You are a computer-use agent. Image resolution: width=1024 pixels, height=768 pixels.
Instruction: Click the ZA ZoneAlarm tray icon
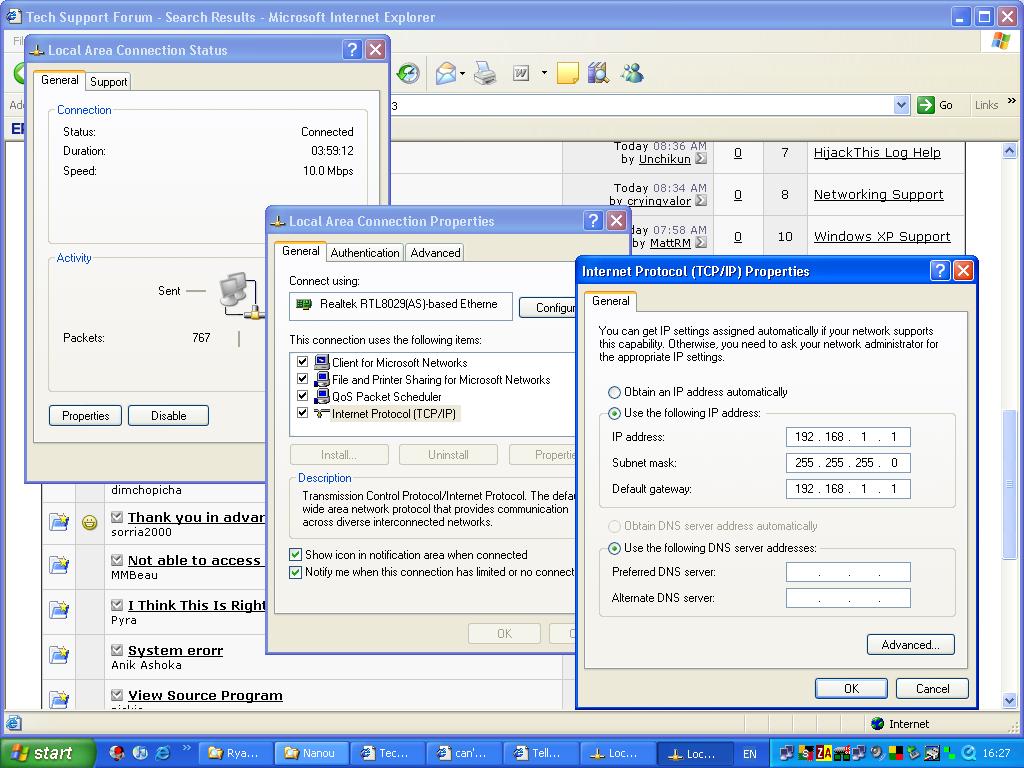click(824, 754)
